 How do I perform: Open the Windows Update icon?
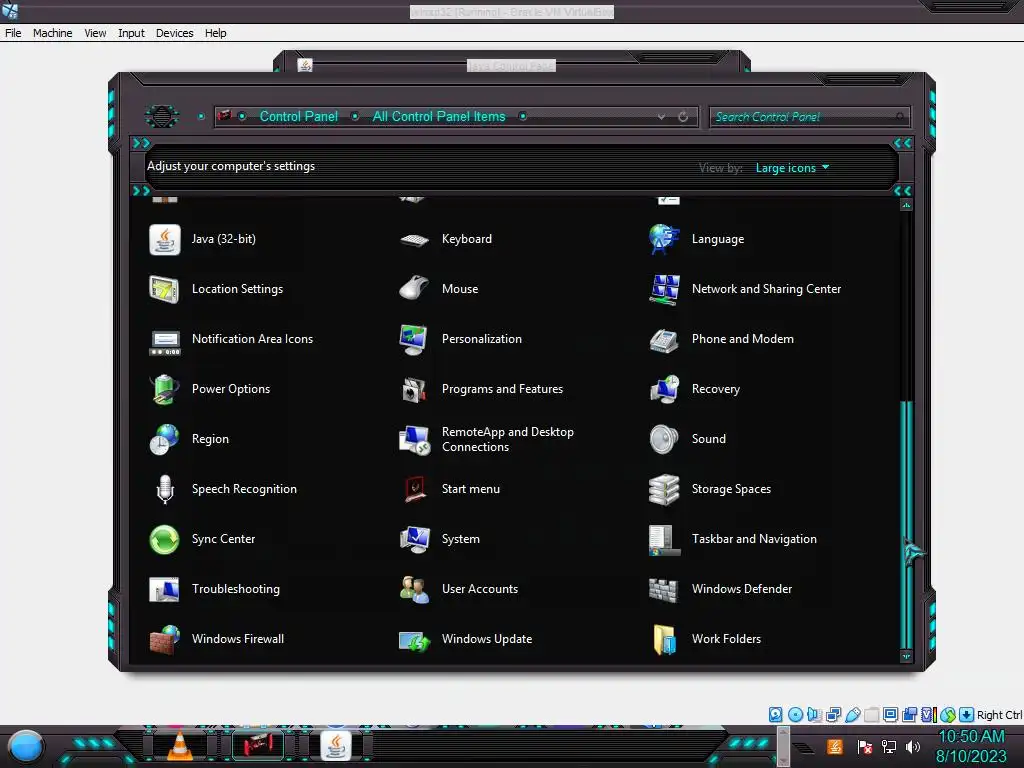414,640
